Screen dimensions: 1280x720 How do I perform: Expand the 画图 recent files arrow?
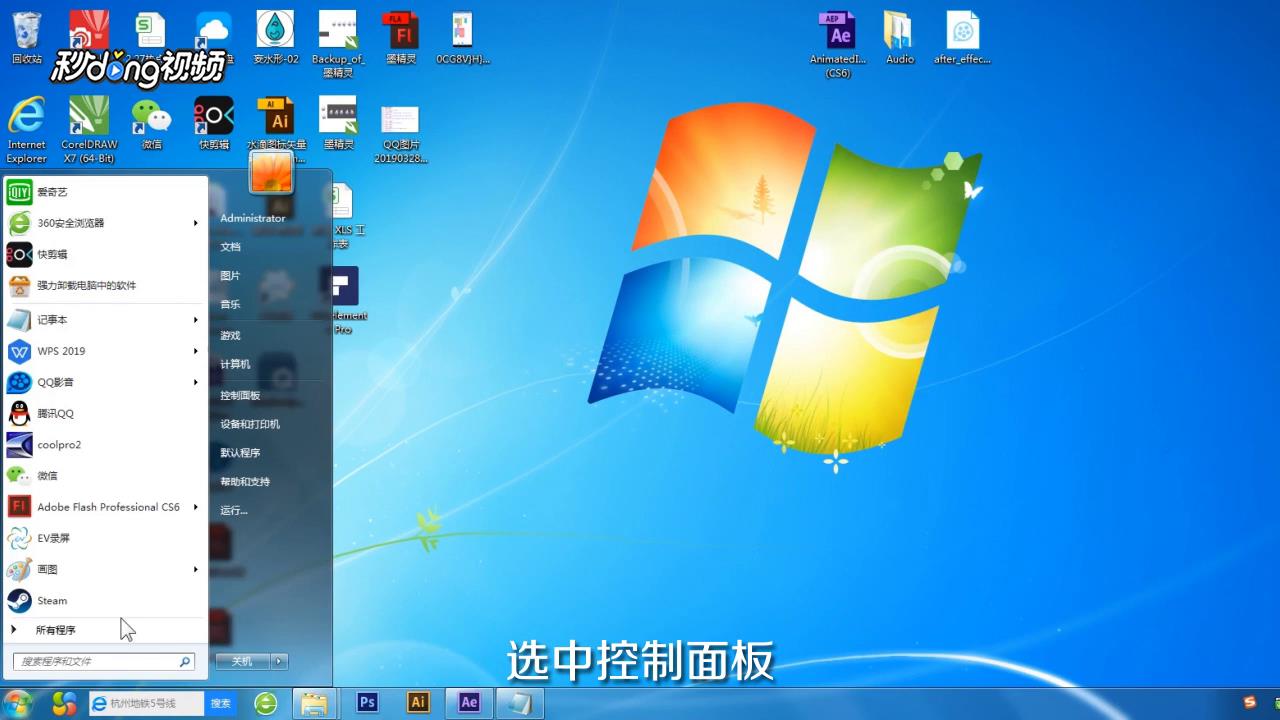196,569
